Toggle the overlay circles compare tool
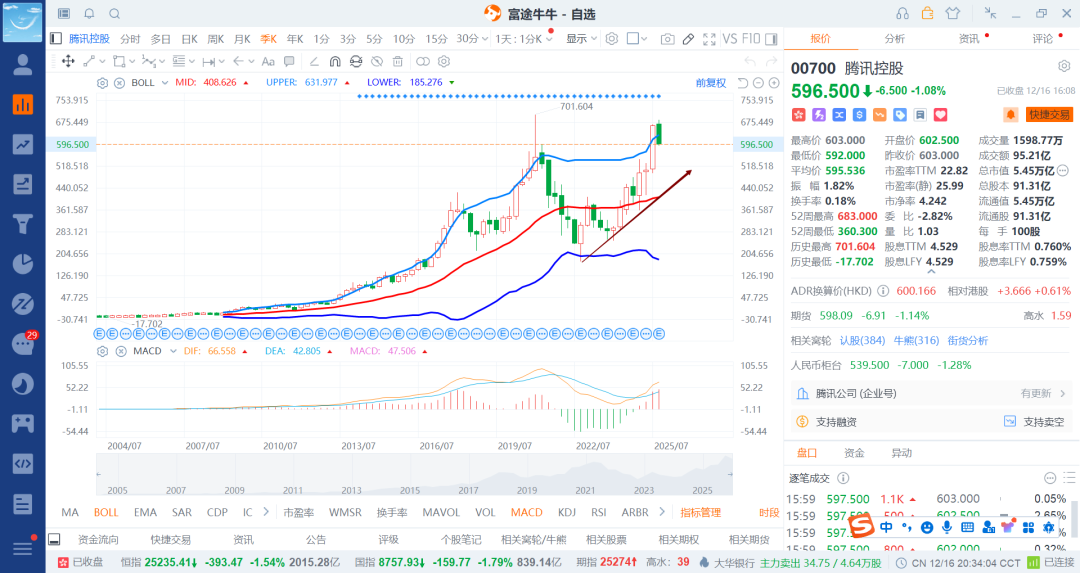Screen dimensions: 1080x573 tap(423, 61)
